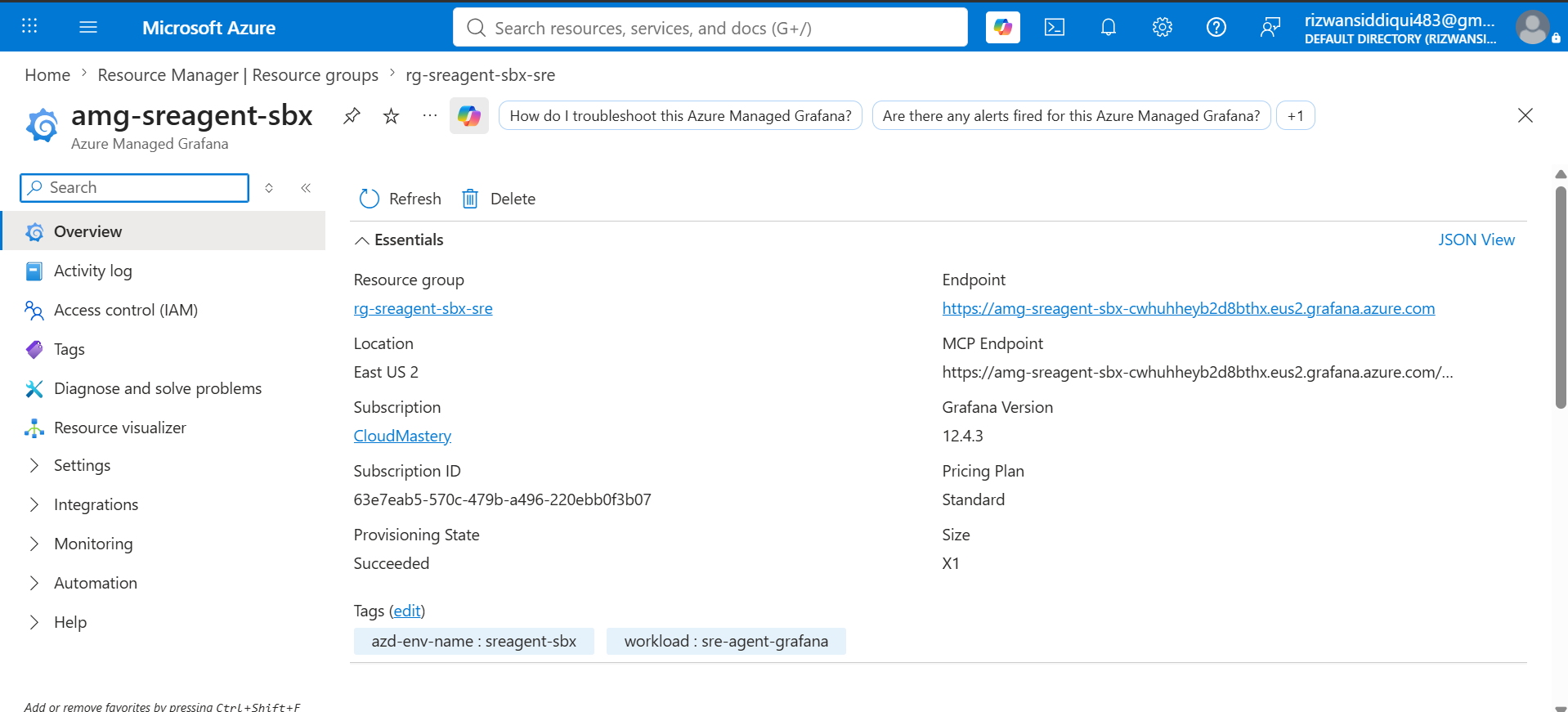Open the notifications bell

[x=1109, y=27]
